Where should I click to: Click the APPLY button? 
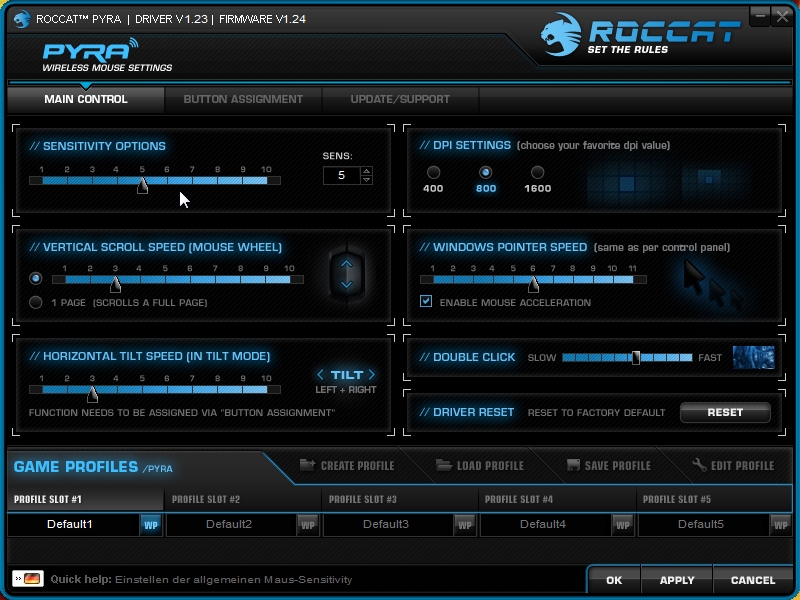(677, 580)
